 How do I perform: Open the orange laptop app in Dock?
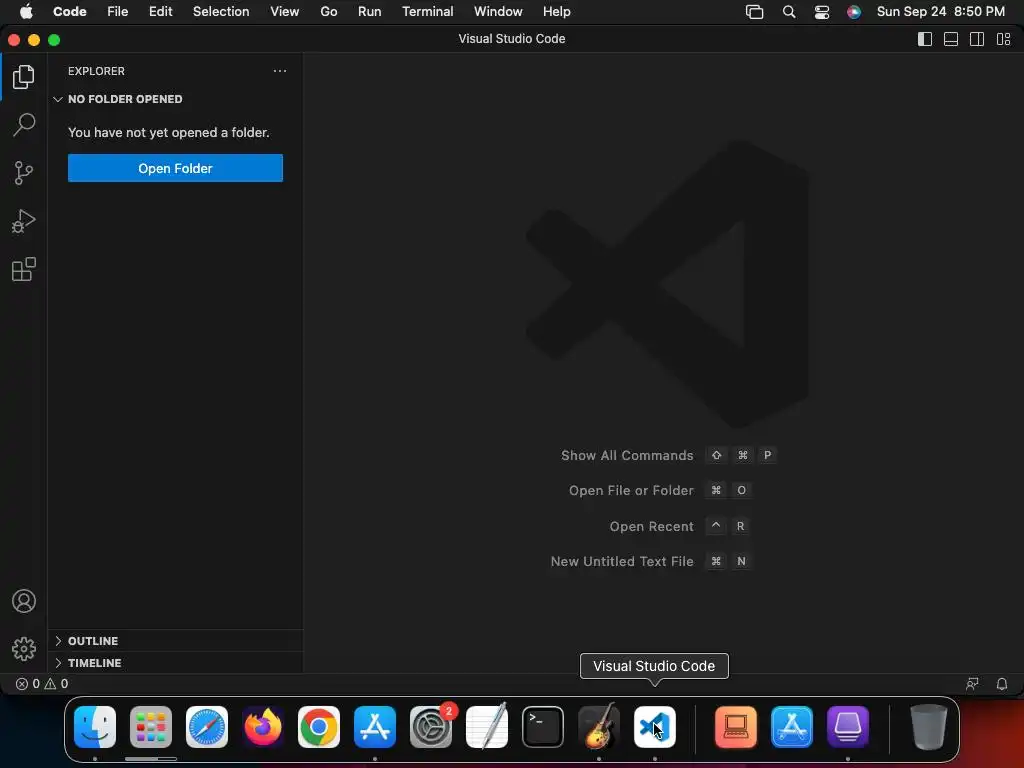click(736, 727)
